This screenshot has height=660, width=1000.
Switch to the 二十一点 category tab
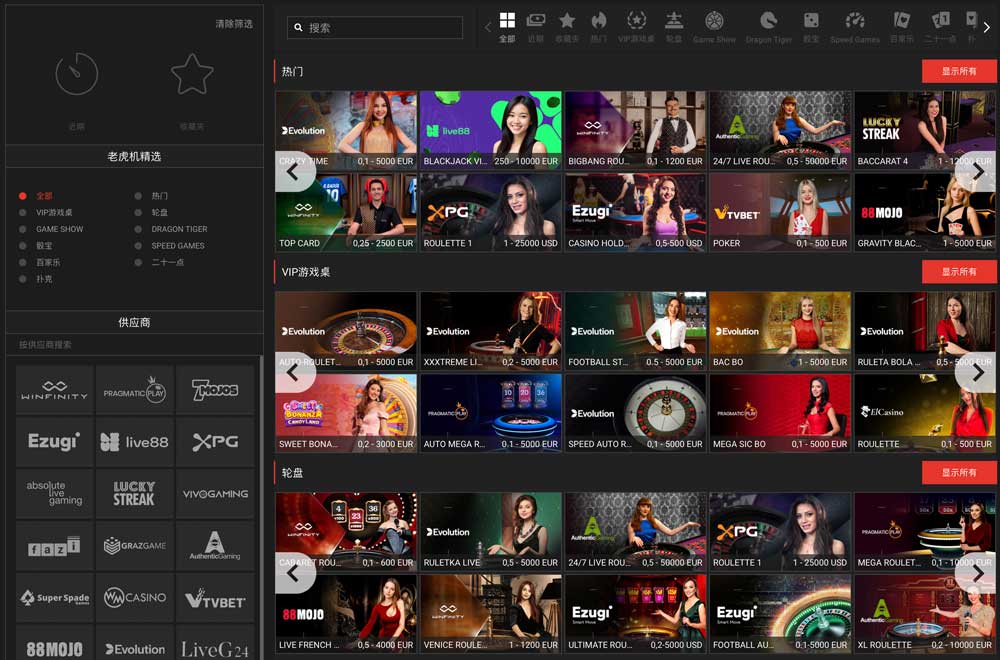940,20
